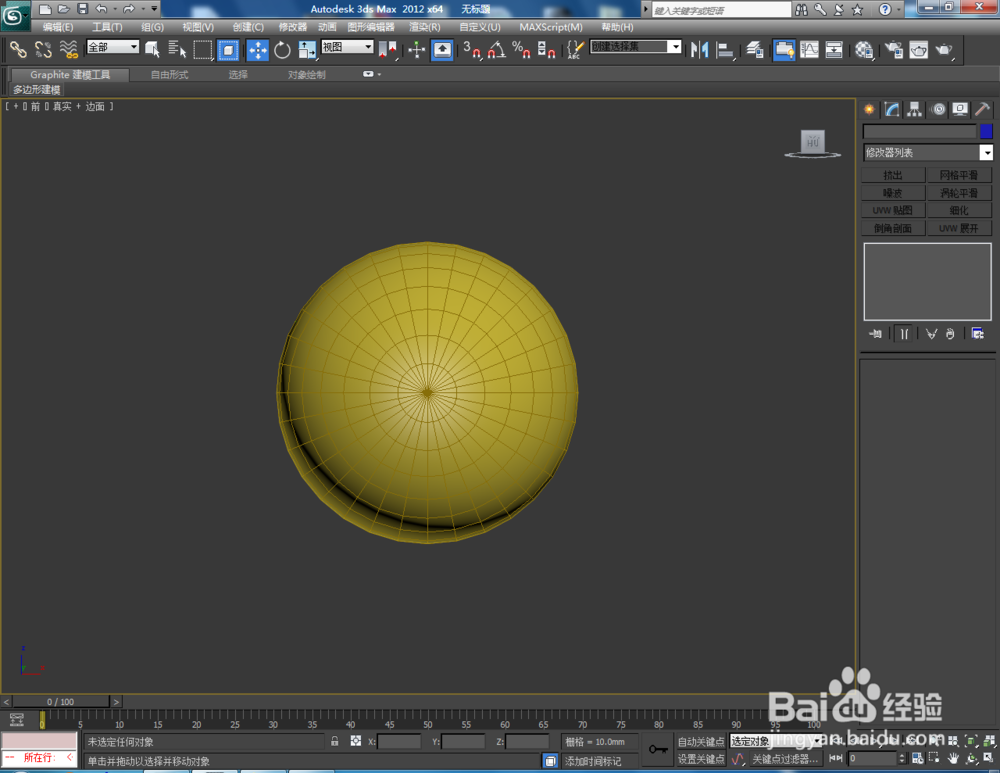Click Bind to Space Warp icon
1000x773 pixels.
[68, 49]
